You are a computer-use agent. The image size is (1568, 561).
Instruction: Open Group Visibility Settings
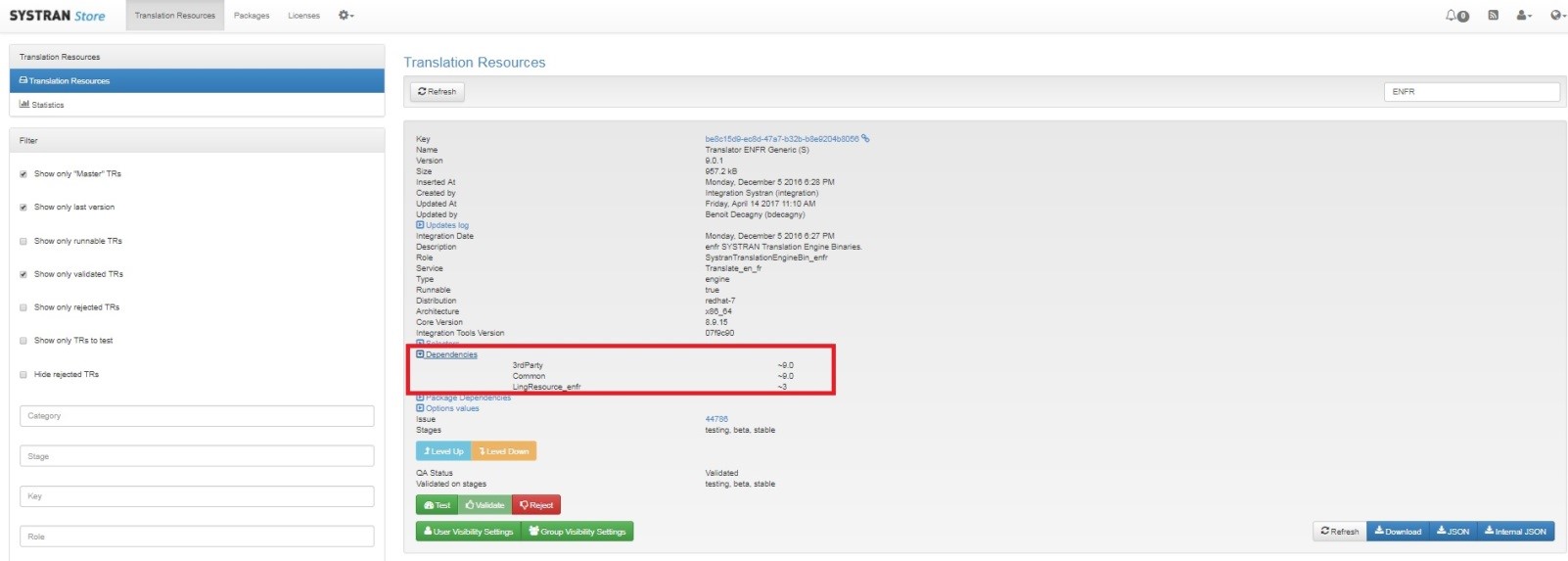click(577, 531)
